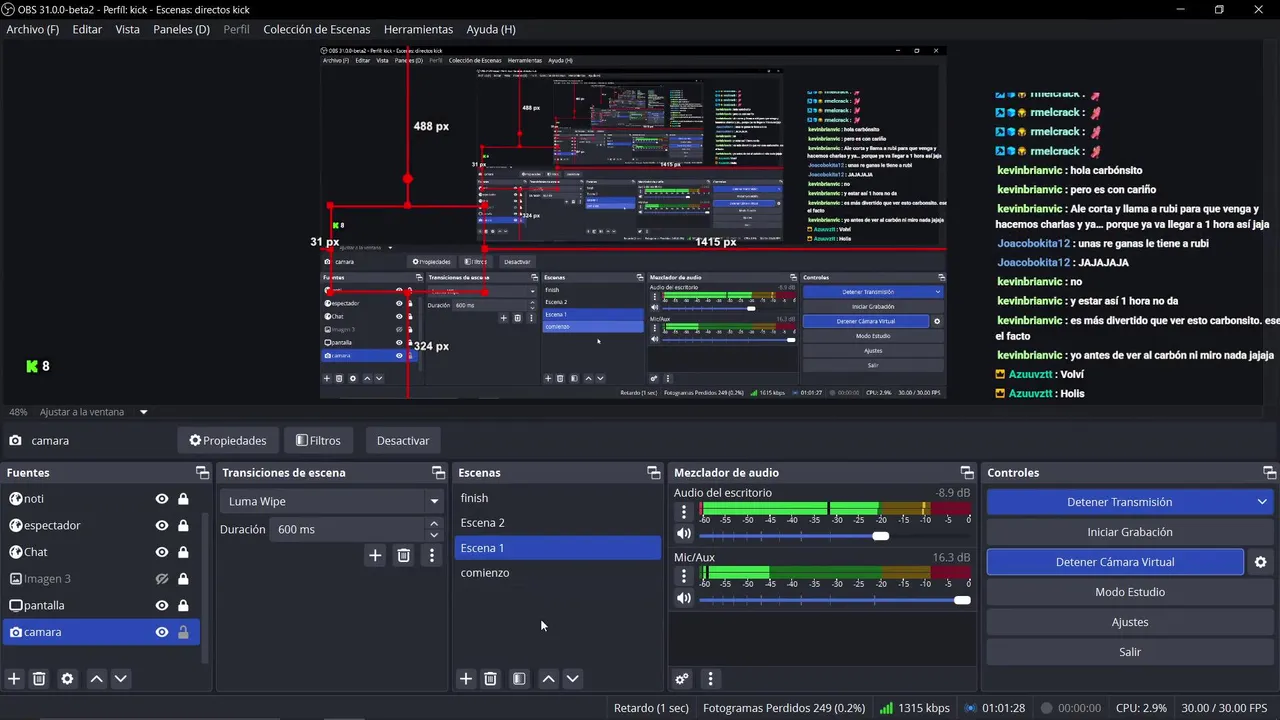Image resolution: width=1280 pixels, height=720 pixels.
Task: Add a new scene transition
Action: [x=375, y=555]
